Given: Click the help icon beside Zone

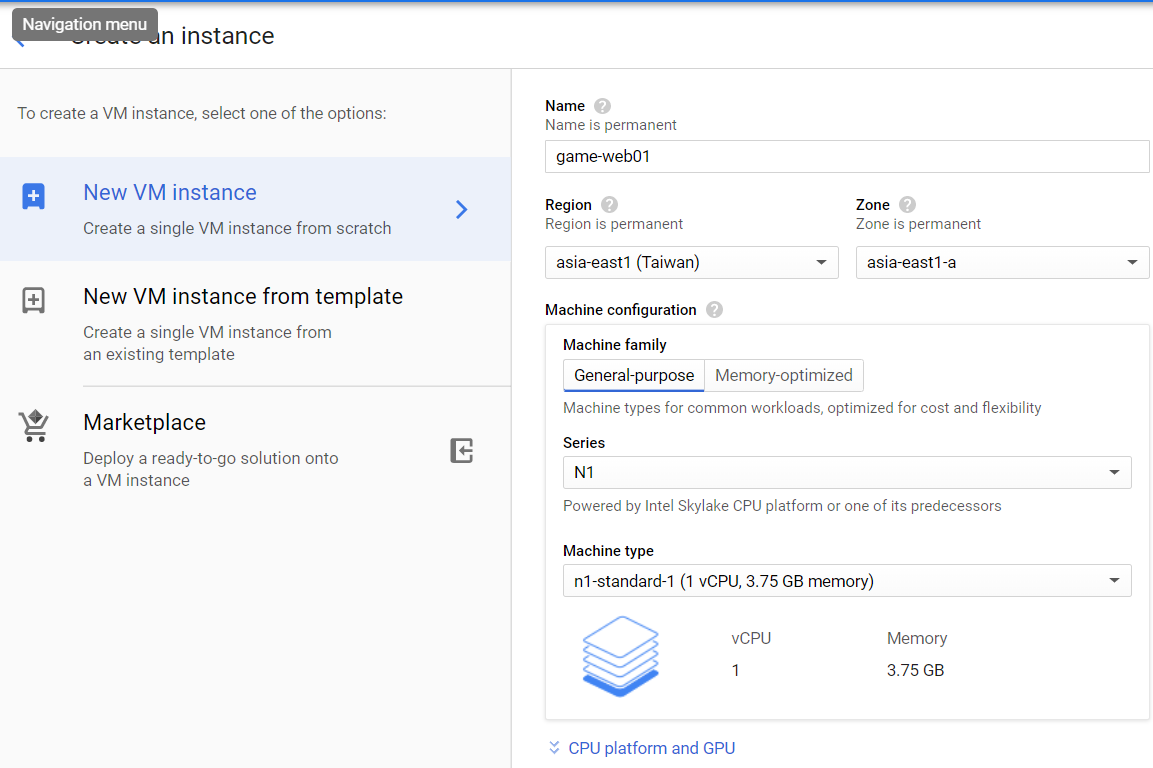Looking at the screenshot, I should 907,205.
